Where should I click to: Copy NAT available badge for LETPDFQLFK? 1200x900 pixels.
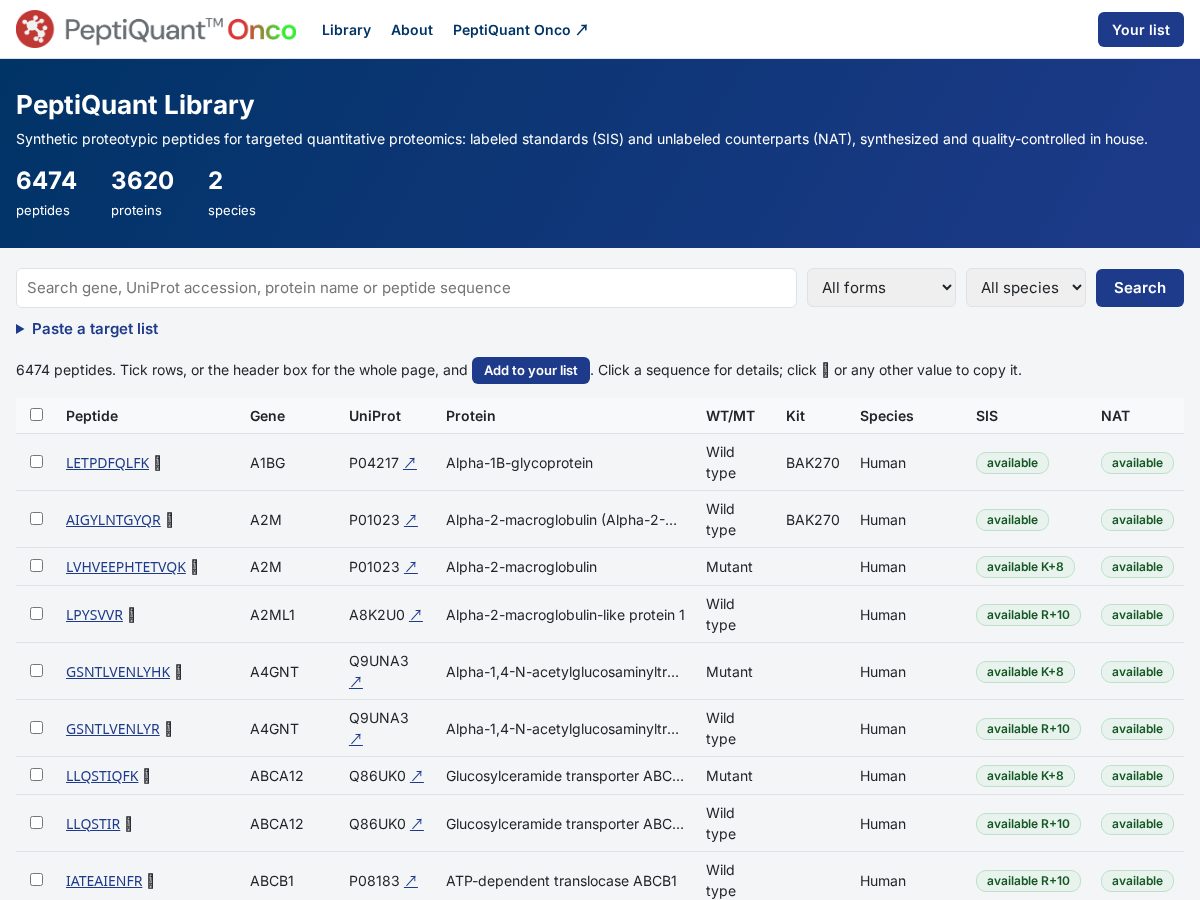tap(1137, 463)
